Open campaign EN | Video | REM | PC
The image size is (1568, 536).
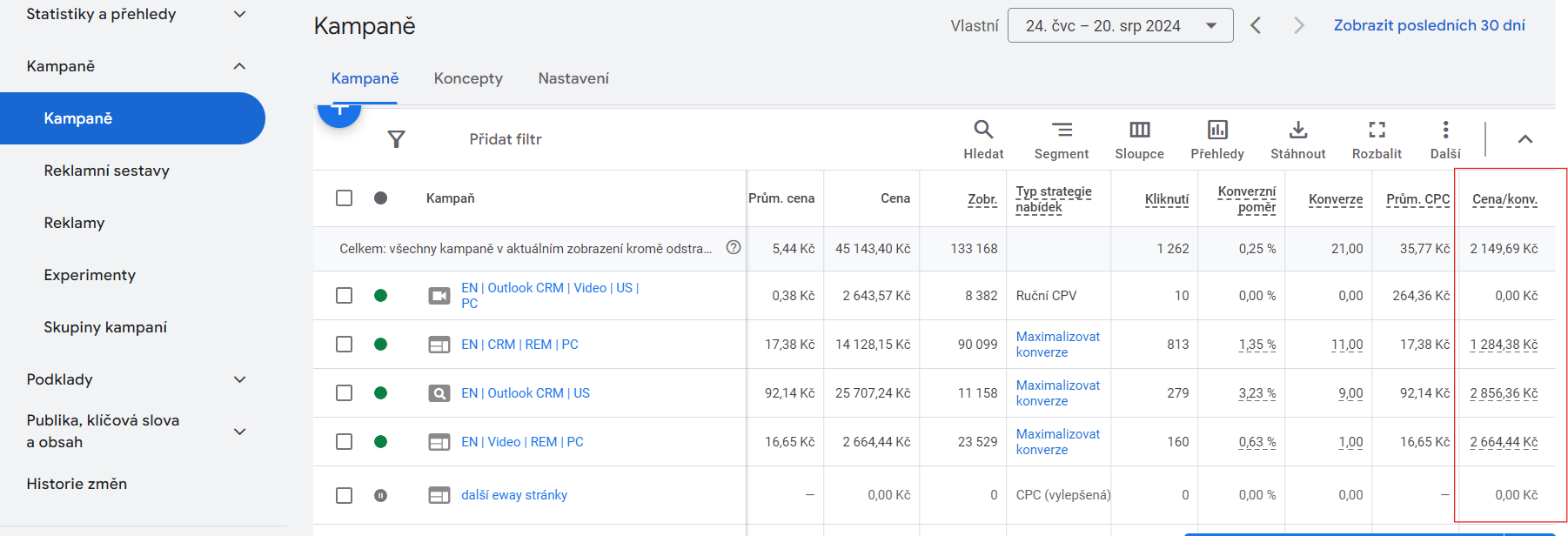522,442
